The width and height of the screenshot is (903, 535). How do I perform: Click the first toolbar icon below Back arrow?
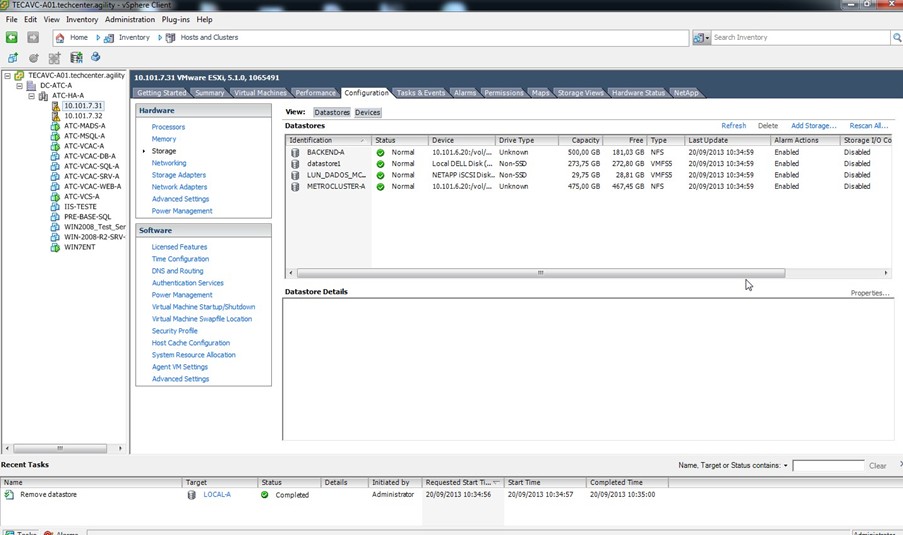(12, 58)
